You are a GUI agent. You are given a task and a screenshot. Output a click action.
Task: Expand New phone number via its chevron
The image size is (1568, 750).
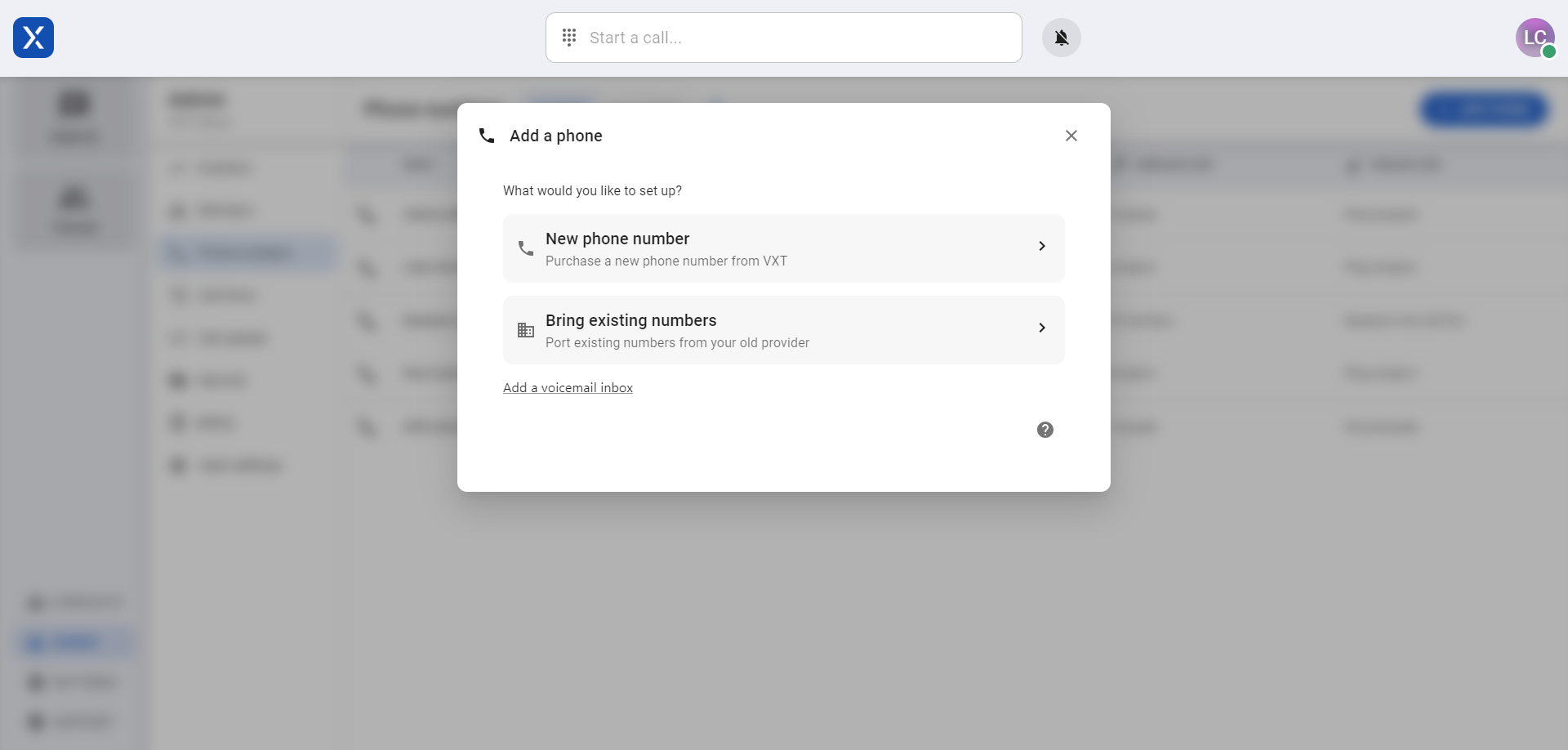pos(1042,246)
